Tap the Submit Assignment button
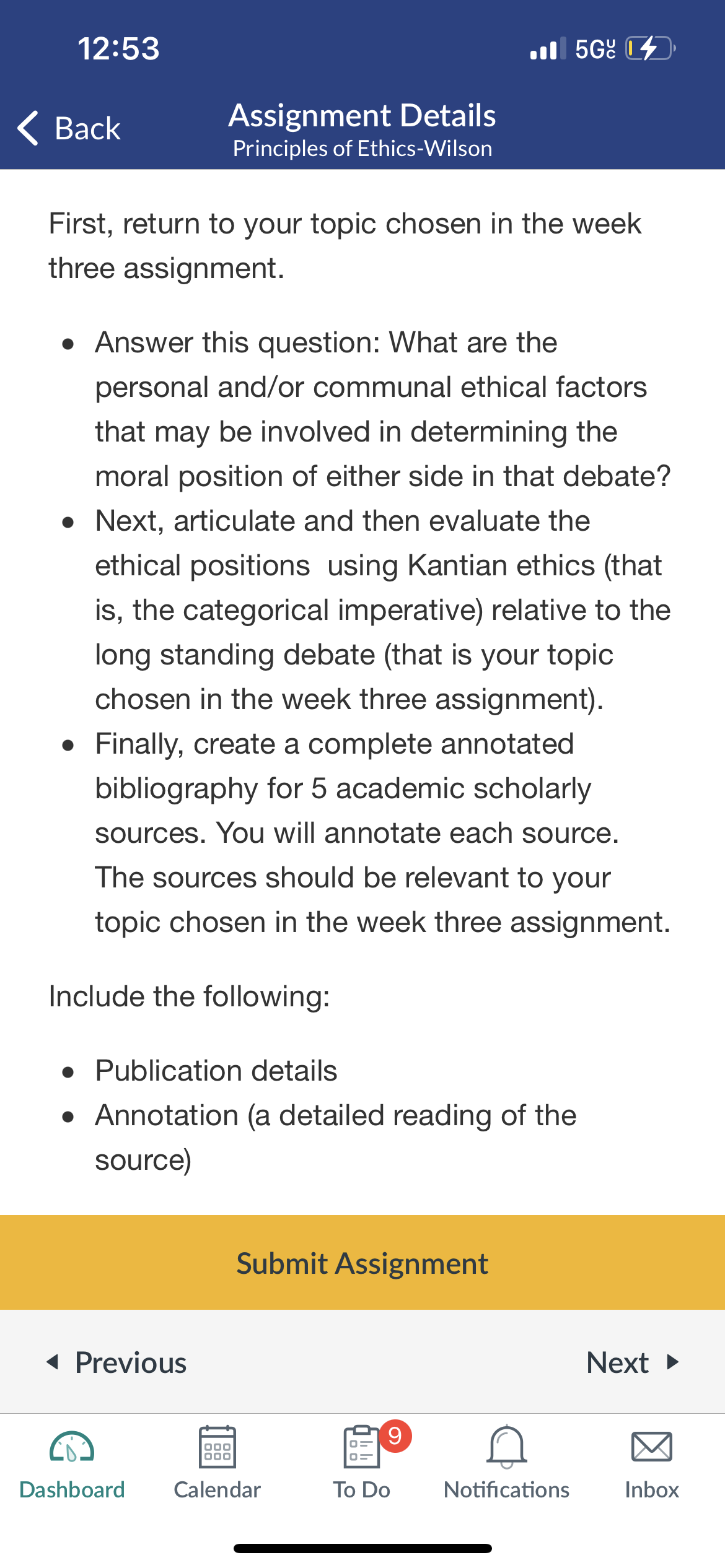This screenshot has width=725, height=1568. point(362,1262)
